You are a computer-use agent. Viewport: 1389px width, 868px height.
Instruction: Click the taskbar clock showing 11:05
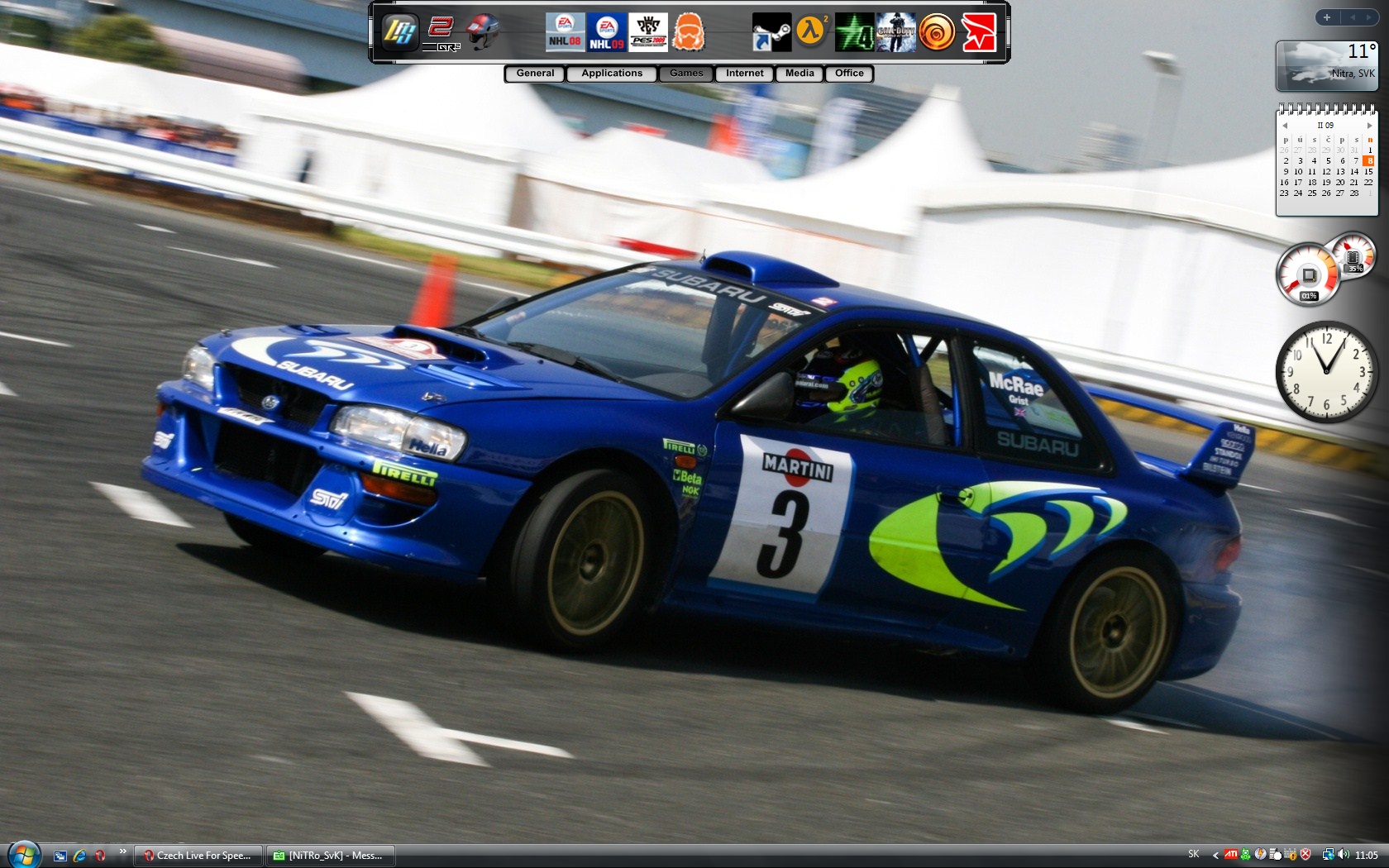pos(1366,856)
